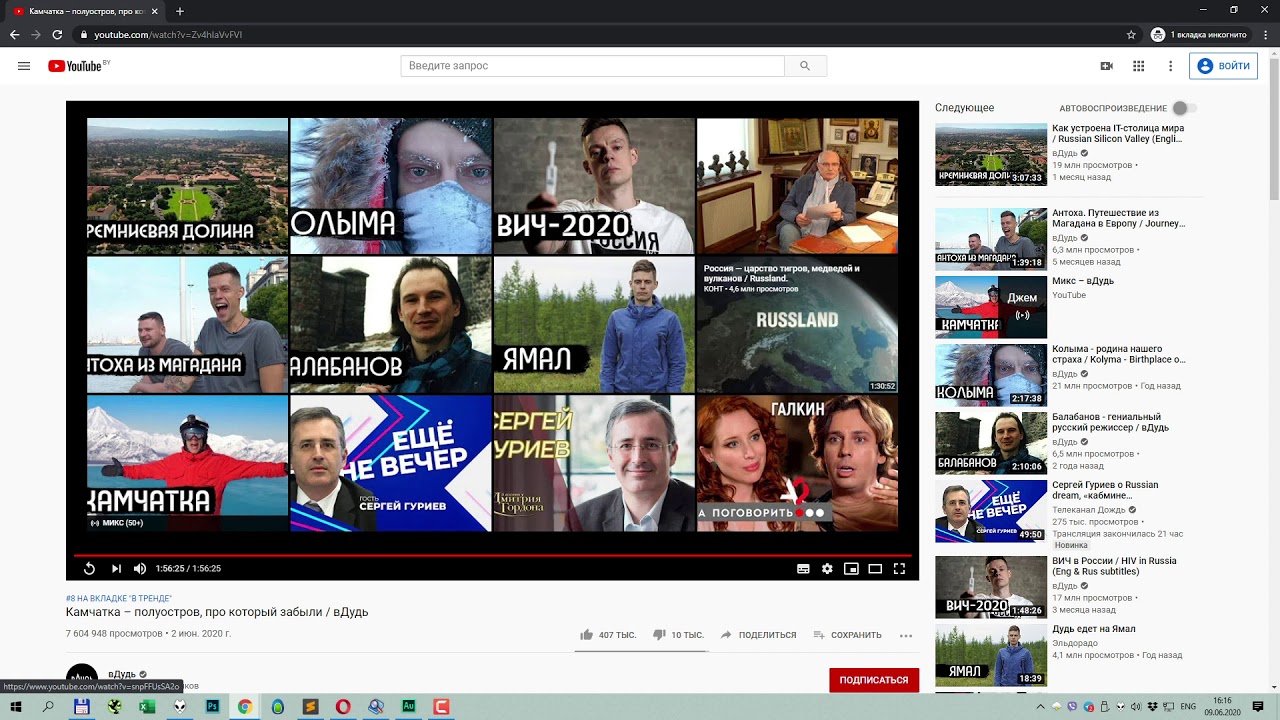
Task: Open the YouTube apps grid icon
Action: 1138,66
